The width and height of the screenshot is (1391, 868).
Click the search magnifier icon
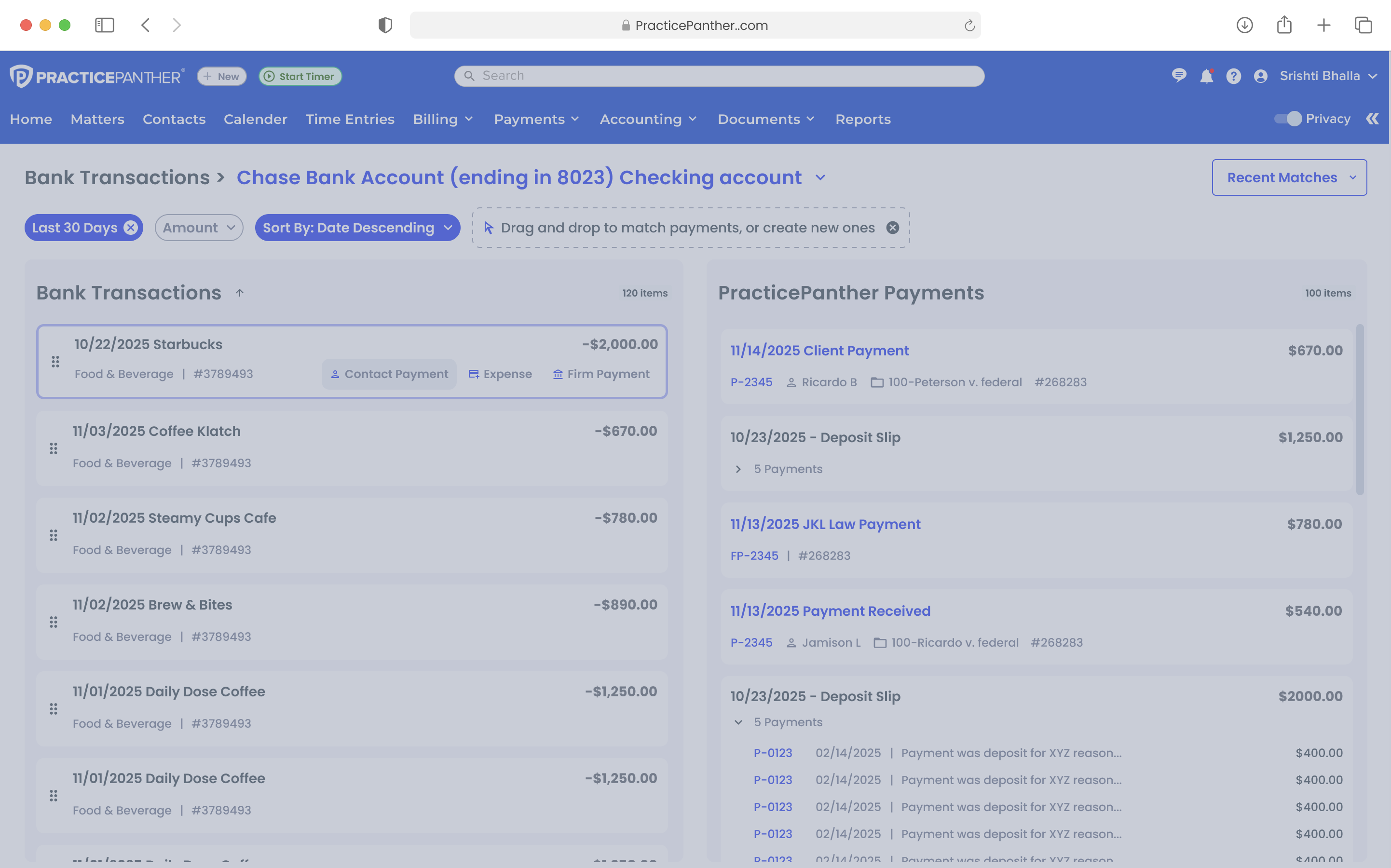469,75
